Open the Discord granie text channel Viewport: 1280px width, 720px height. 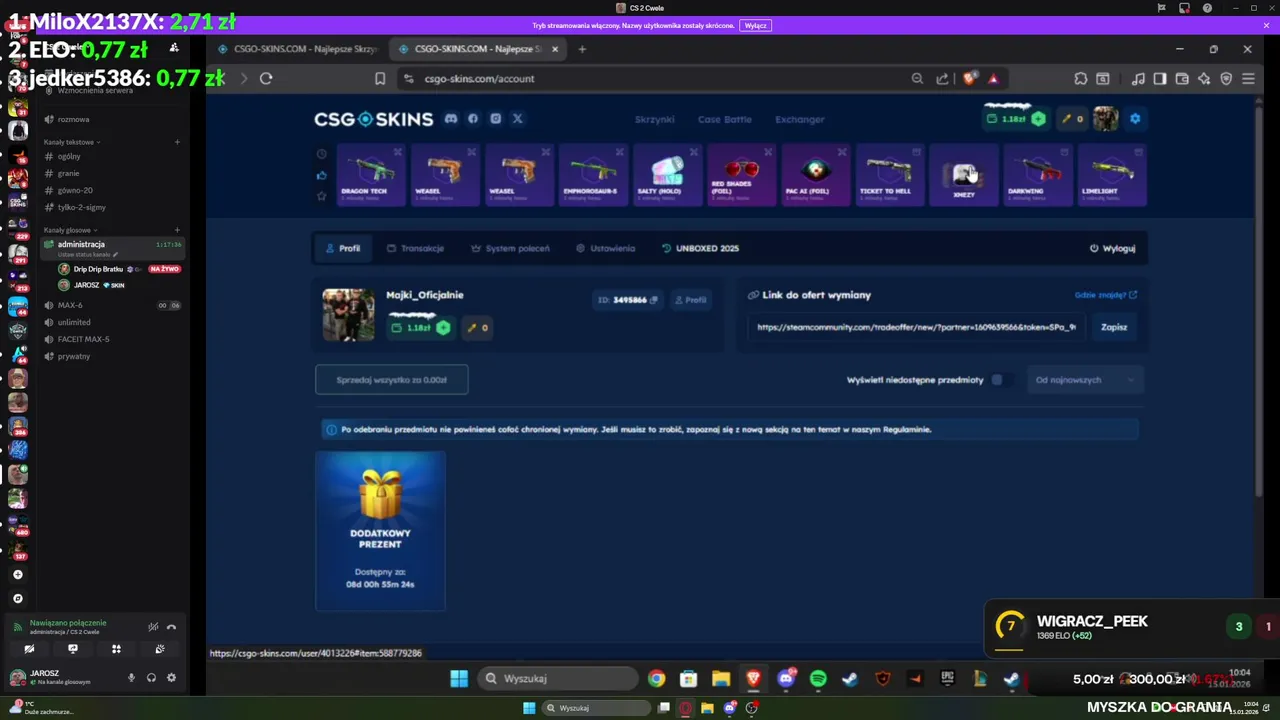pyautogui.click(x=68, y=173)
